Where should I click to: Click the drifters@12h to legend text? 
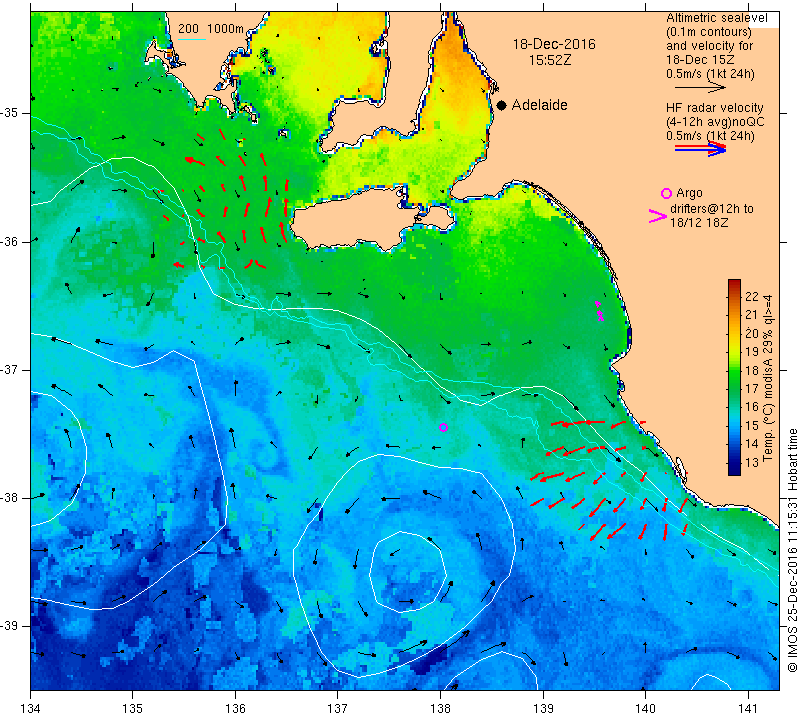[x=711, y=209]
